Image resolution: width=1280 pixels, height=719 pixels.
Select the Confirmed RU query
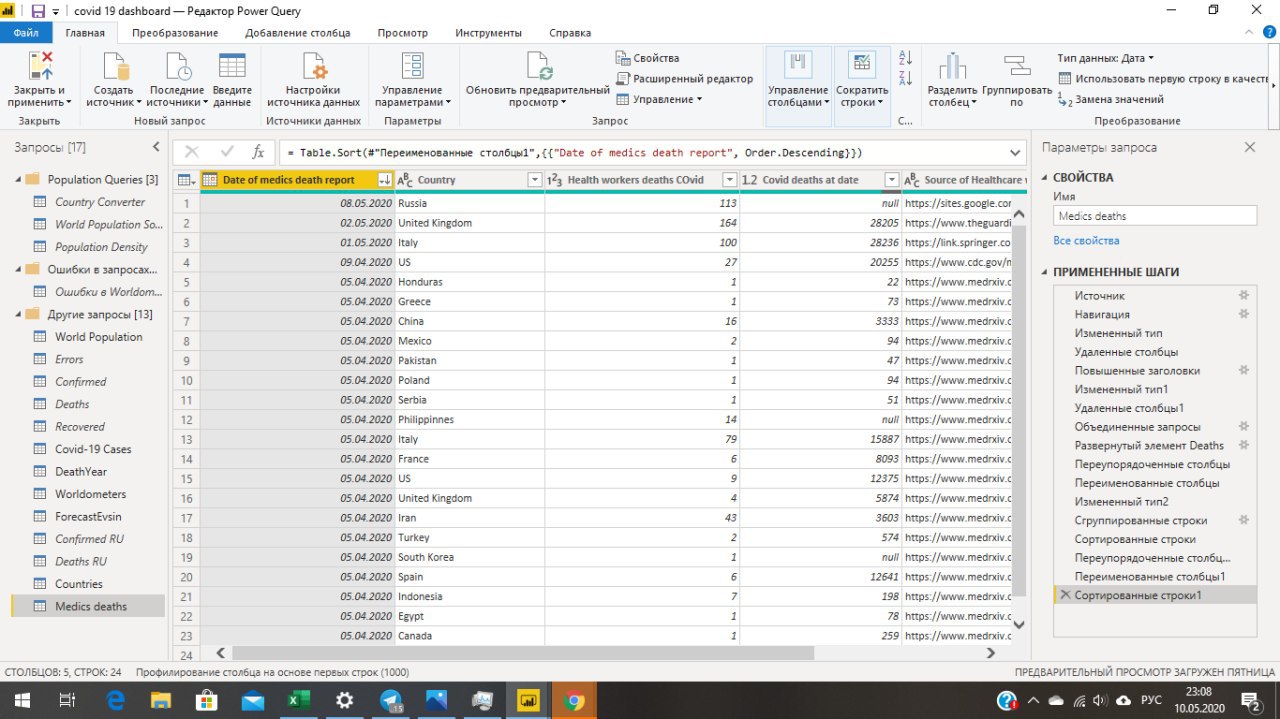point(88,539)
